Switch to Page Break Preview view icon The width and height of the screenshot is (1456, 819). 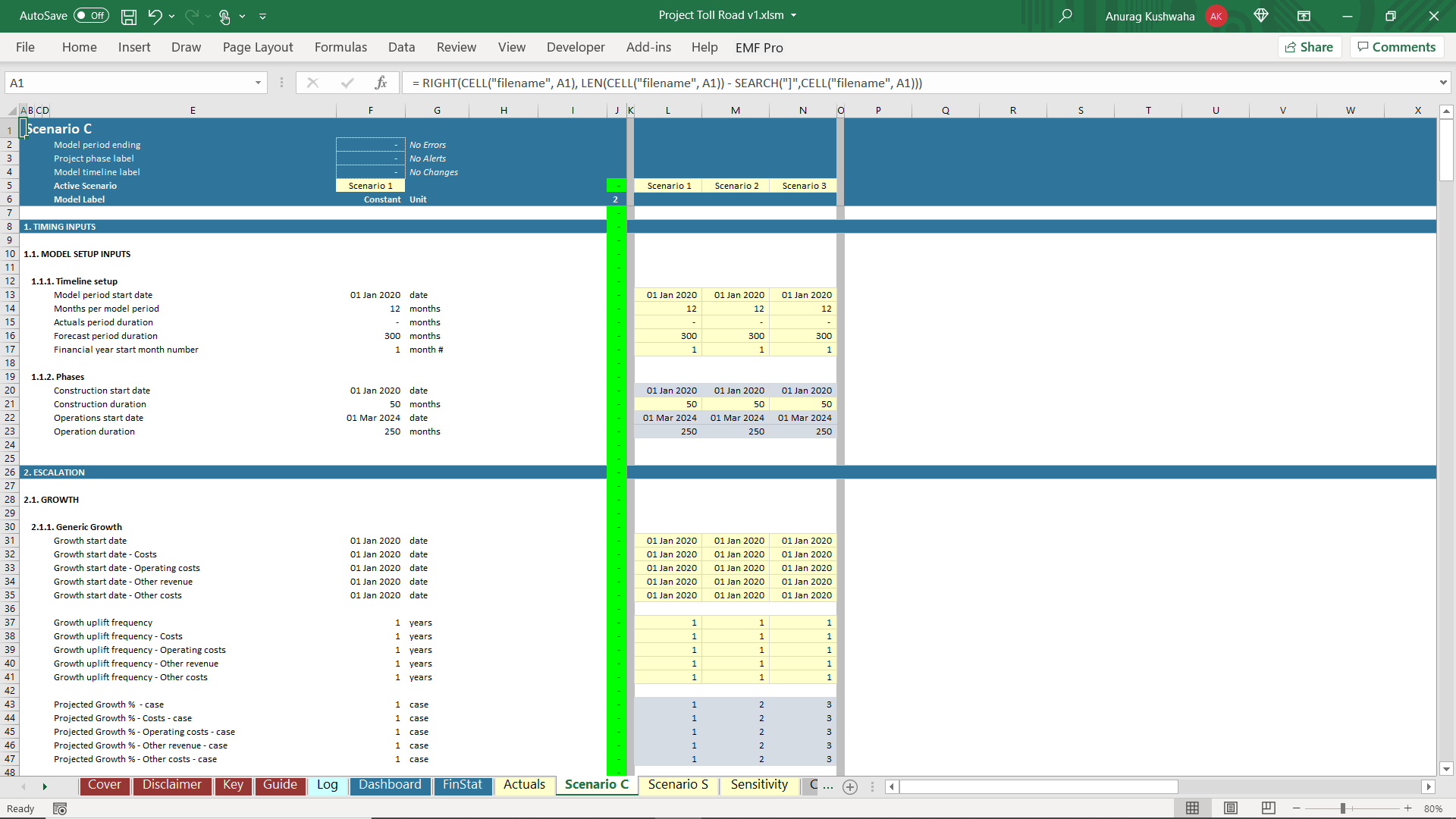pos(1268,808)
